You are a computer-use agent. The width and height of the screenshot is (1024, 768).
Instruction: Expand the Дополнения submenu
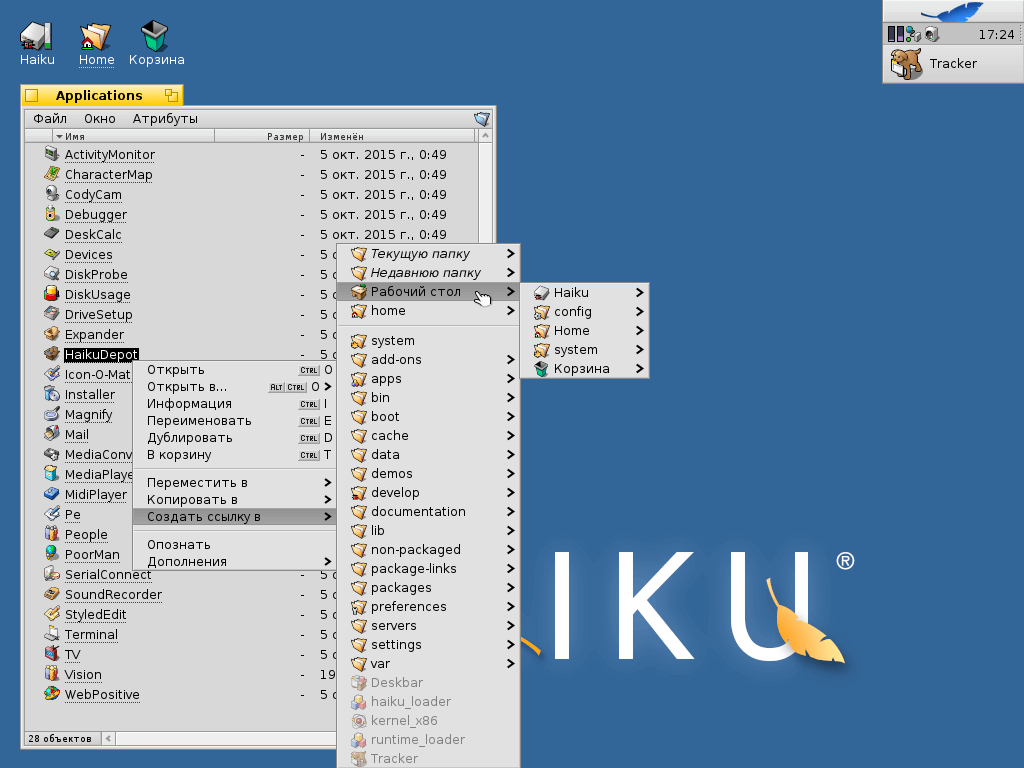(234, 562)
